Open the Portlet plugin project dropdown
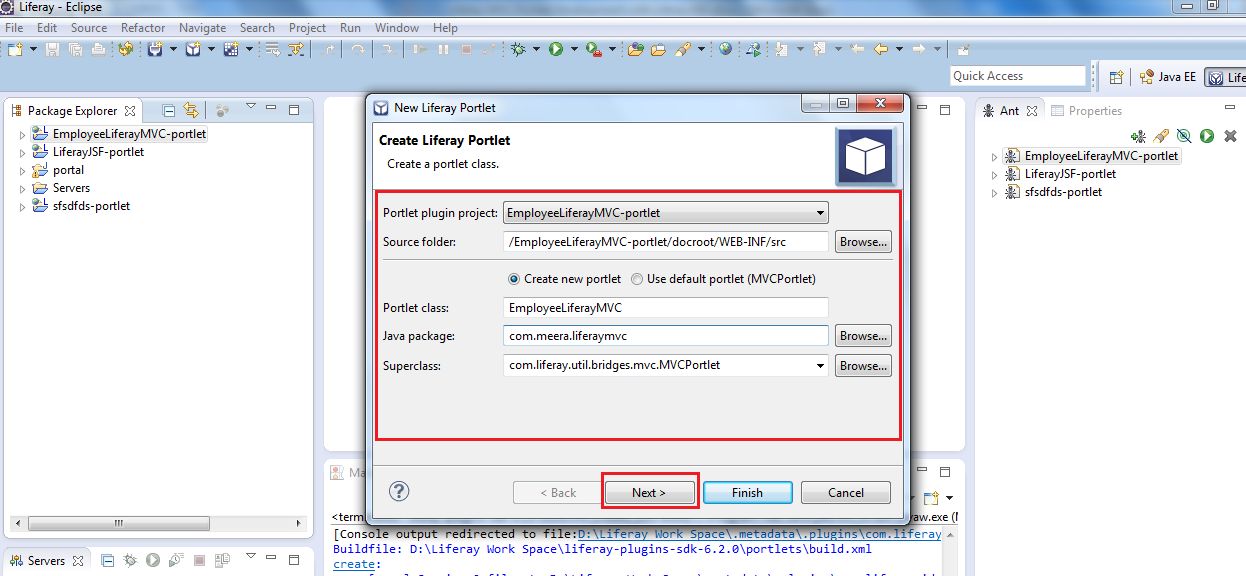The width and height of the screenshot is (1246, 576). 820,212
